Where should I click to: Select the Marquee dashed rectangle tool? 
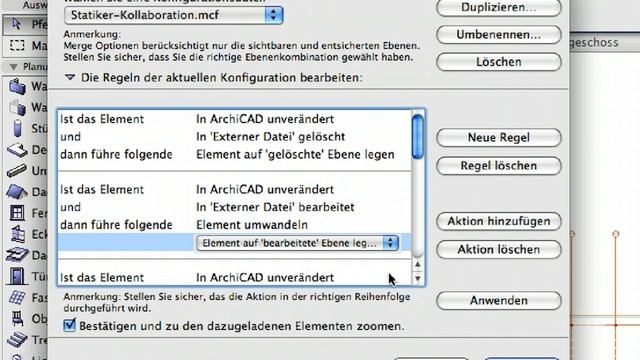(17, 45)
